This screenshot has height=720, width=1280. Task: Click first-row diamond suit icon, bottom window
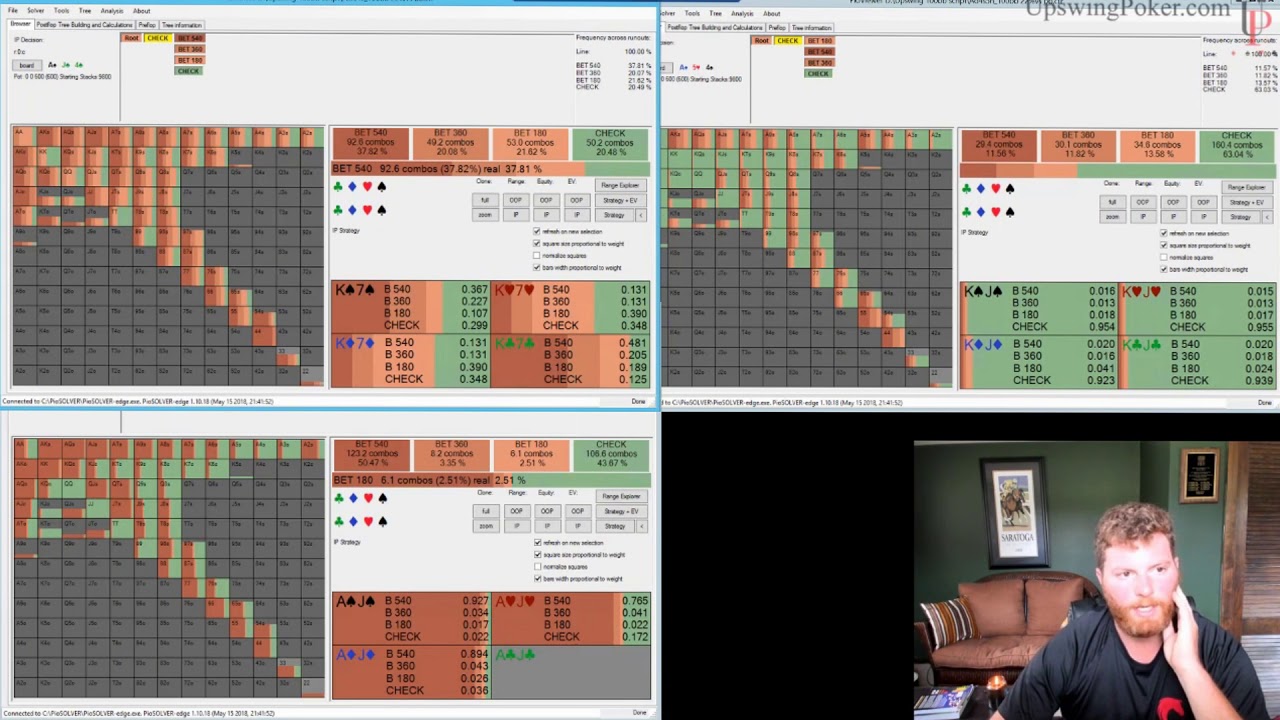click(x=352, y=498)
